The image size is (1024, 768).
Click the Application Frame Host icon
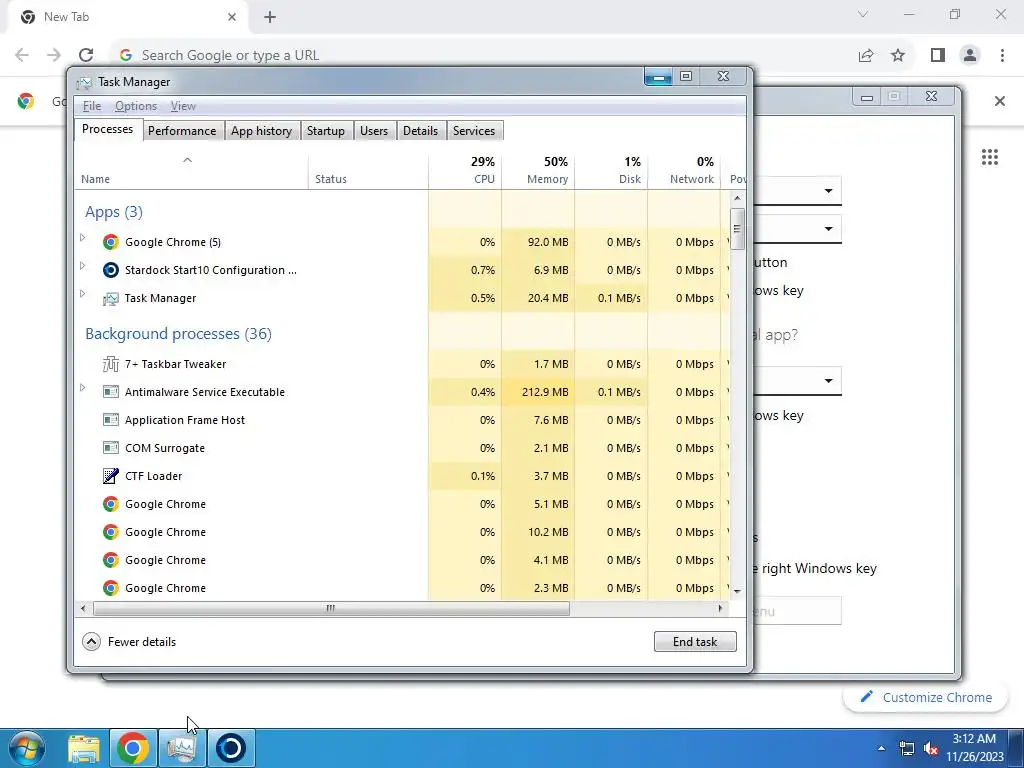pyautogui.click(x=110, y=421)
